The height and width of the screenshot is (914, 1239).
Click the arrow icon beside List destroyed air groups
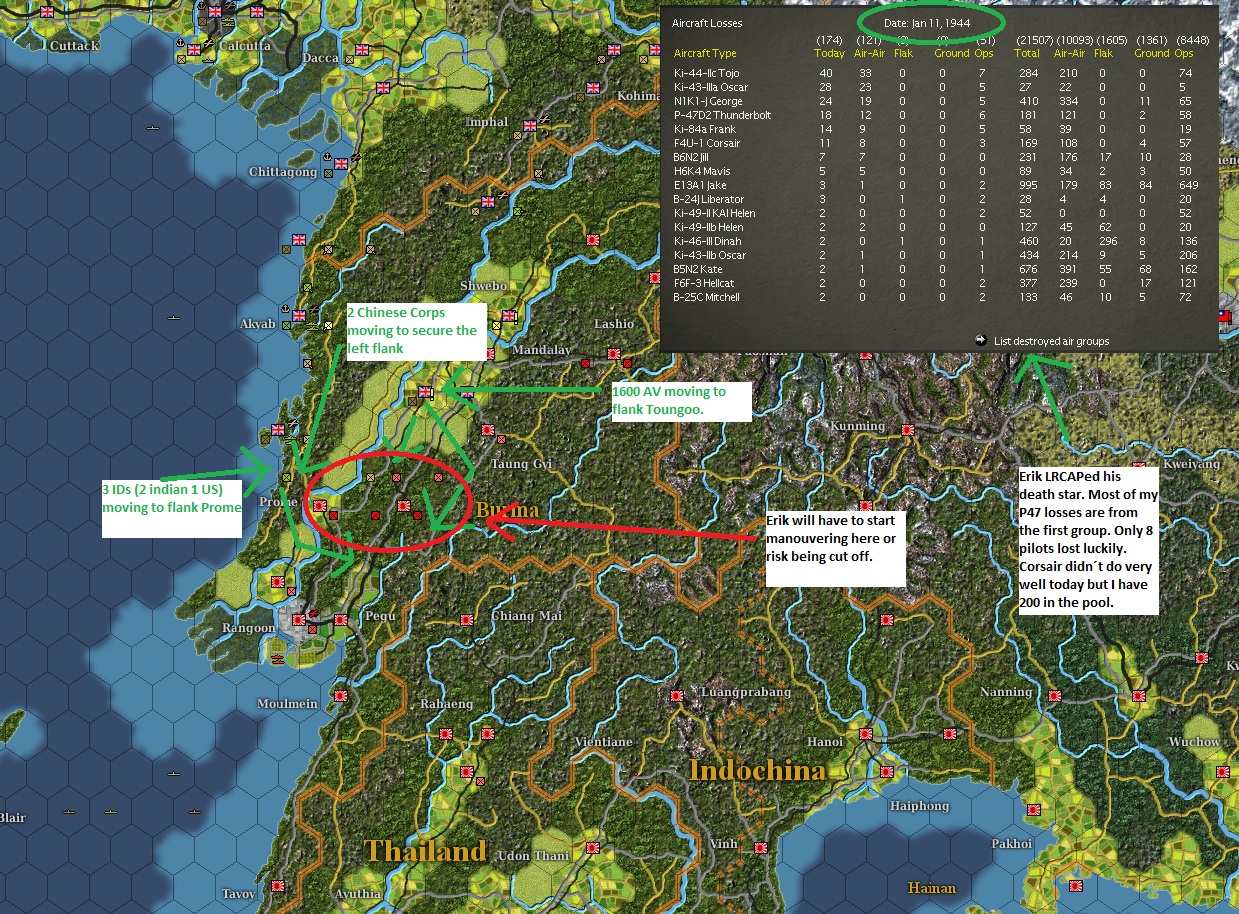click(980, 341)
